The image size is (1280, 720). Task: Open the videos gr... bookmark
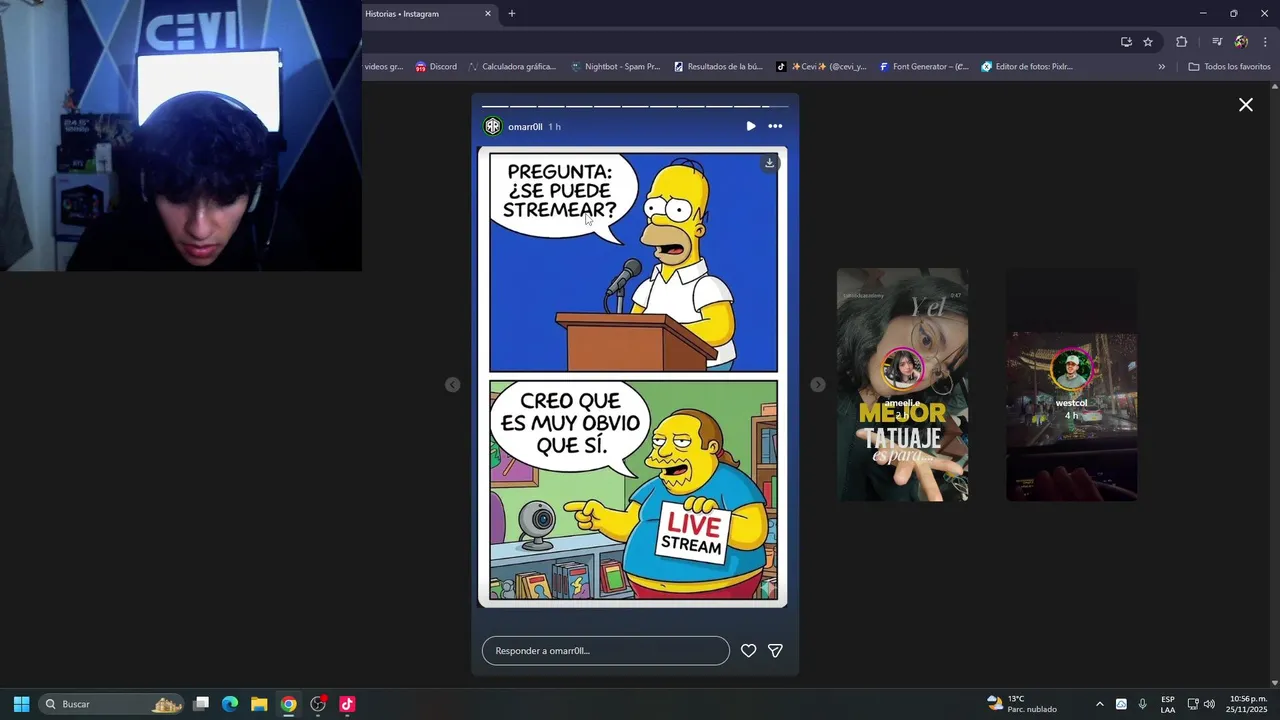(384, 67)
